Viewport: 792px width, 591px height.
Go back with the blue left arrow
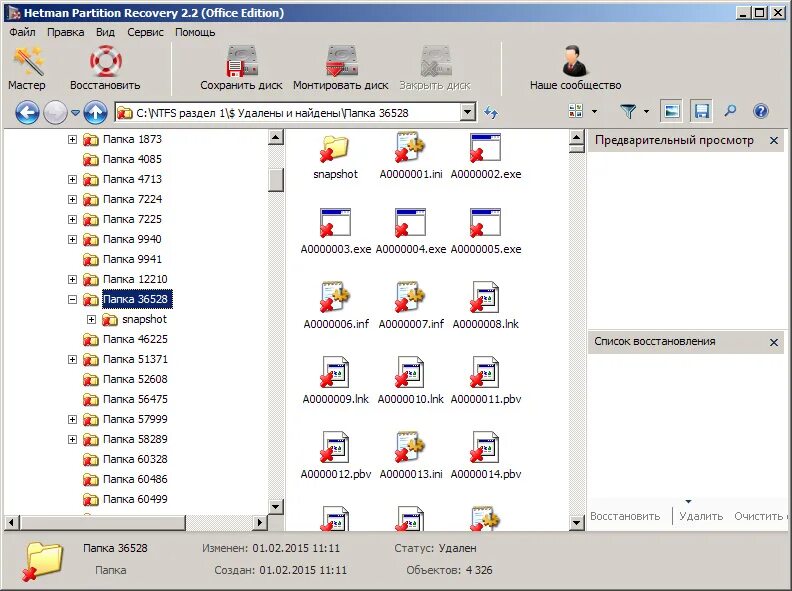point(27,112)
